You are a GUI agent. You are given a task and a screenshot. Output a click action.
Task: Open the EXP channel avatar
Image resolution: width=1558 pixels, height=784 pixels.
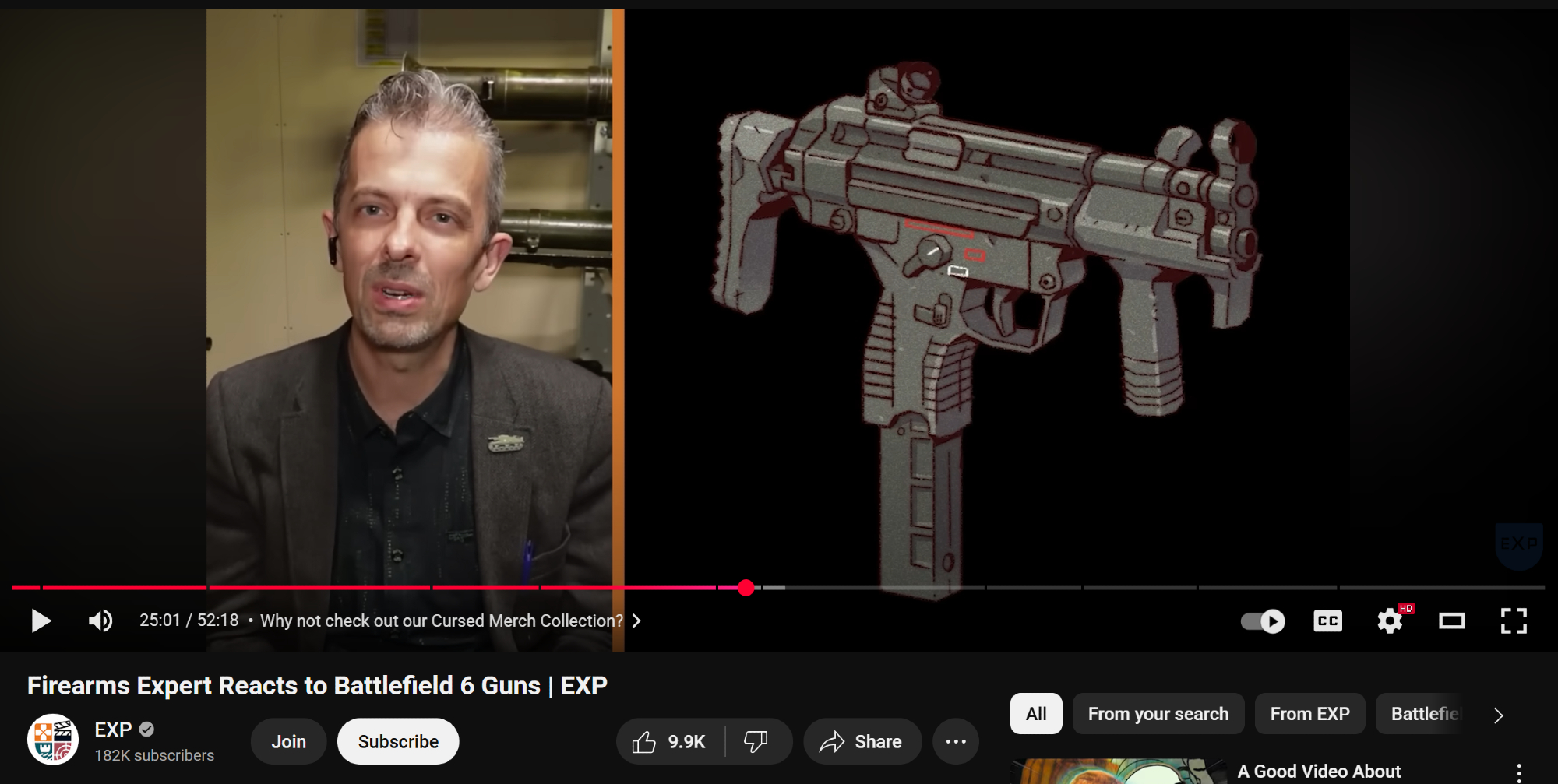(x=53, y=740)
